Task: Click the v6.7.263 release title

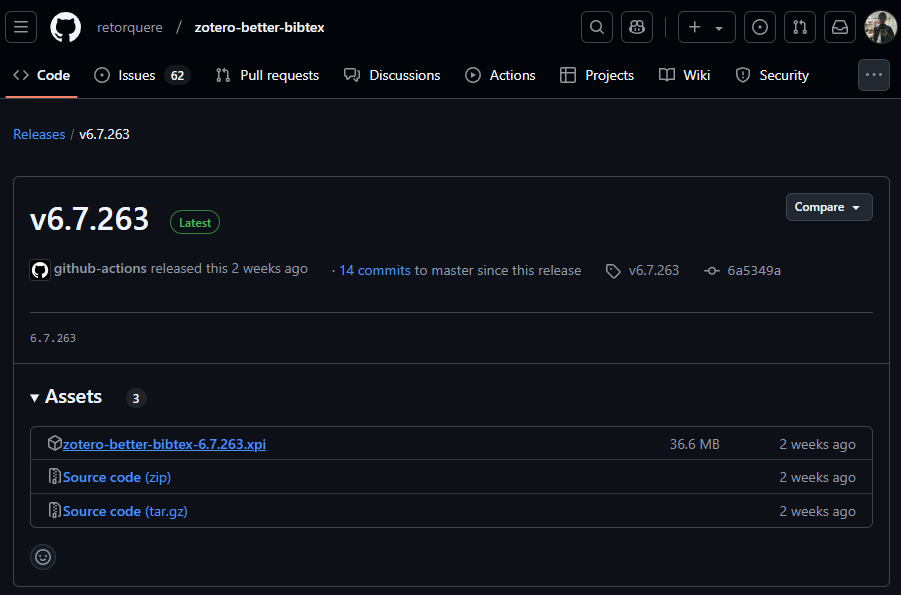Action: 89,219
